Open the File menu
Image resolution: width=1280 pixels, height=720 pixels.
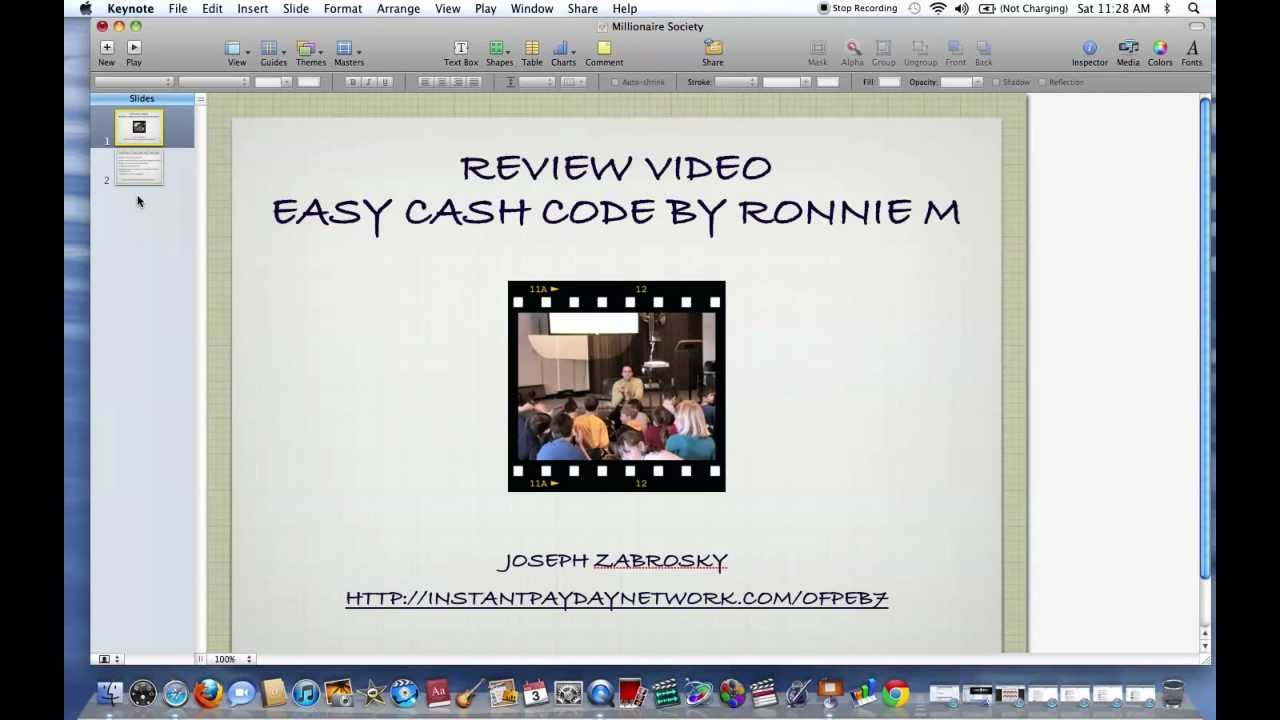(x=177, y=9)
